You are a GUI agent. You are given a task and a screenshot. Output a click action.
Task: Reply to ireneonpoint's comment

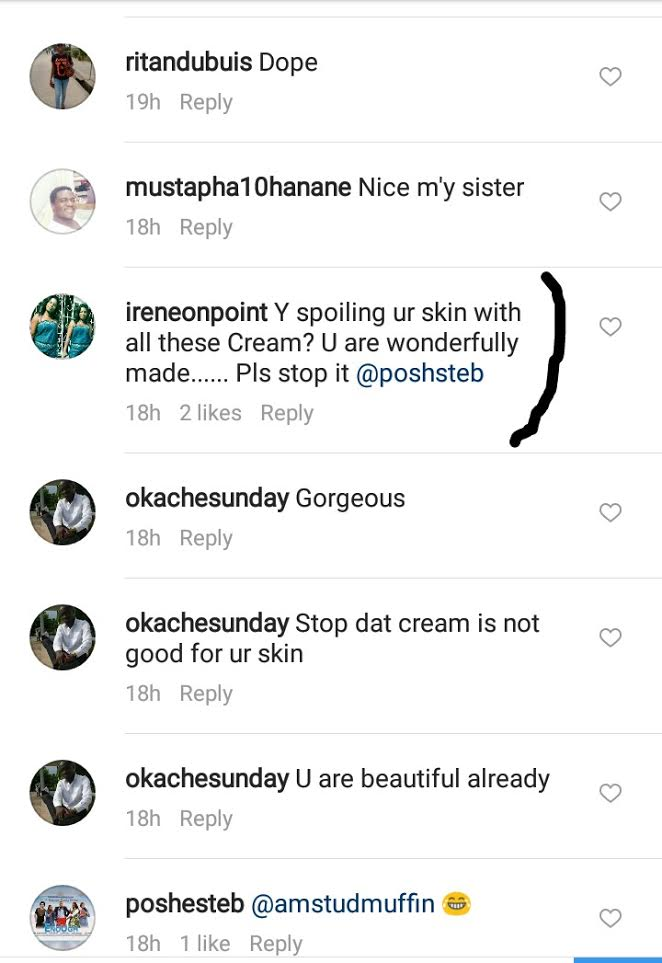tap(286, 413)
